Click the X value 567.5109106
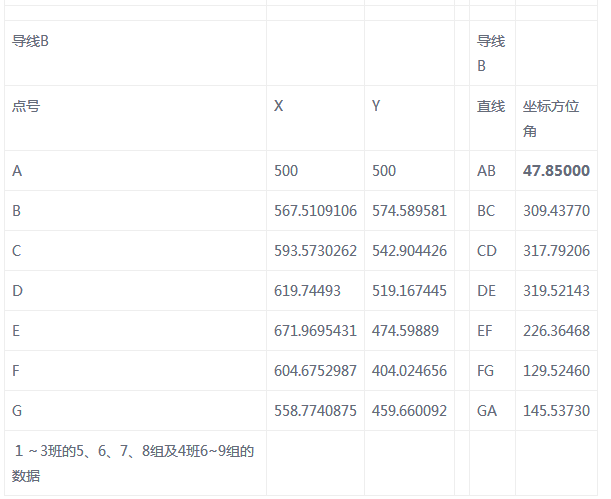 point(315,211)
